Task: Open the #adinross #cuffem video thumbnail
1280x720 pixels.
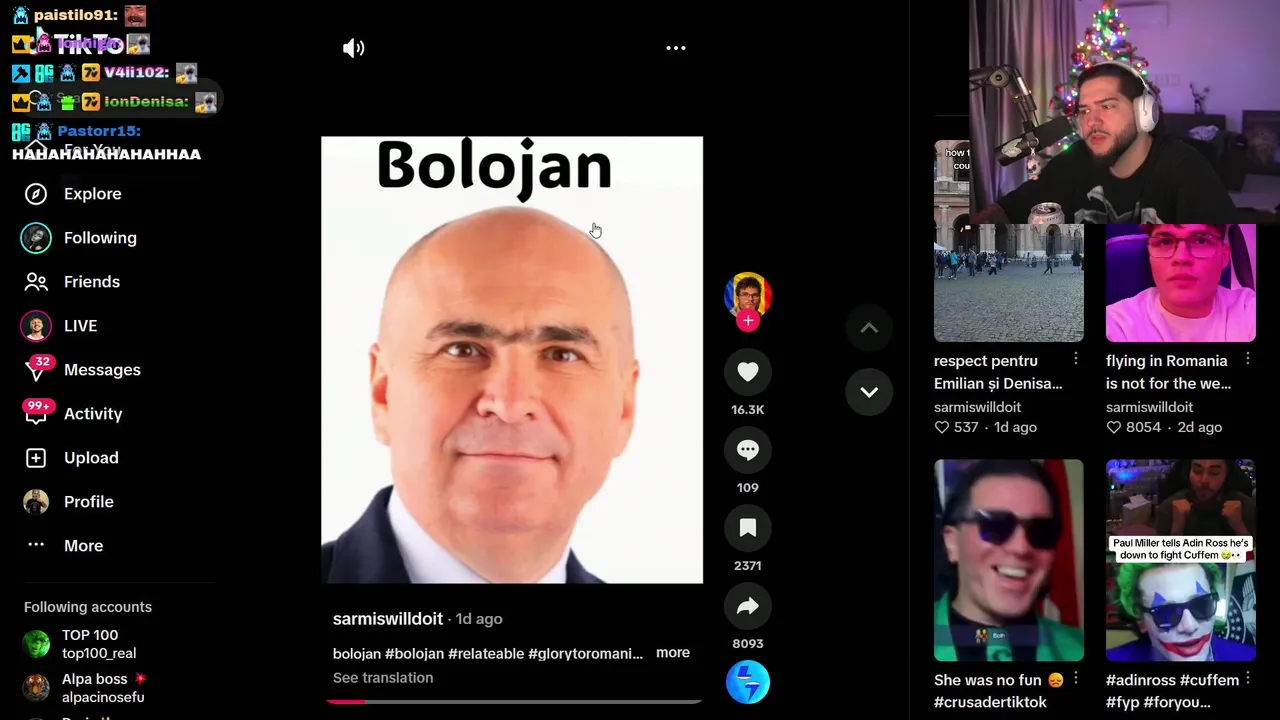Action: click(1181, 560)
